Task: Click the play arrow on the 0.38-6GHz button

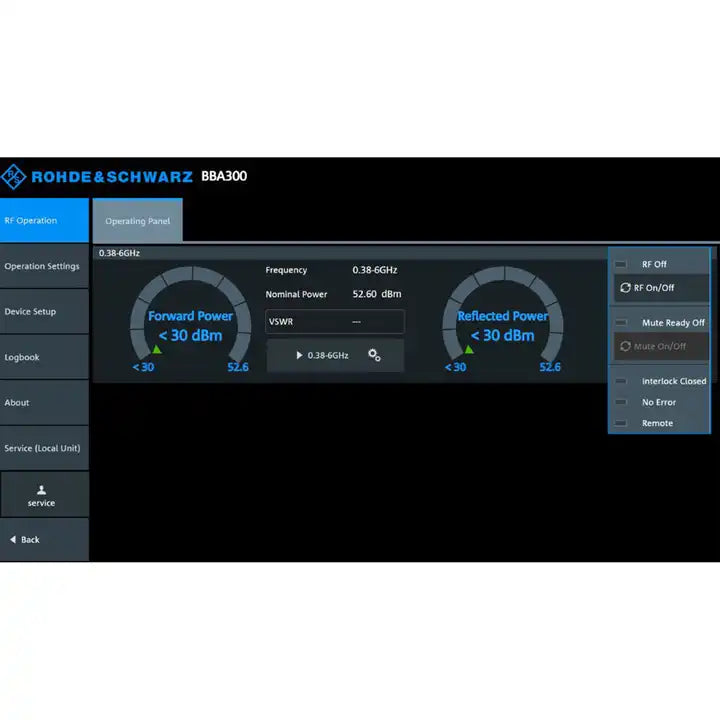Action: coord(299,355)
